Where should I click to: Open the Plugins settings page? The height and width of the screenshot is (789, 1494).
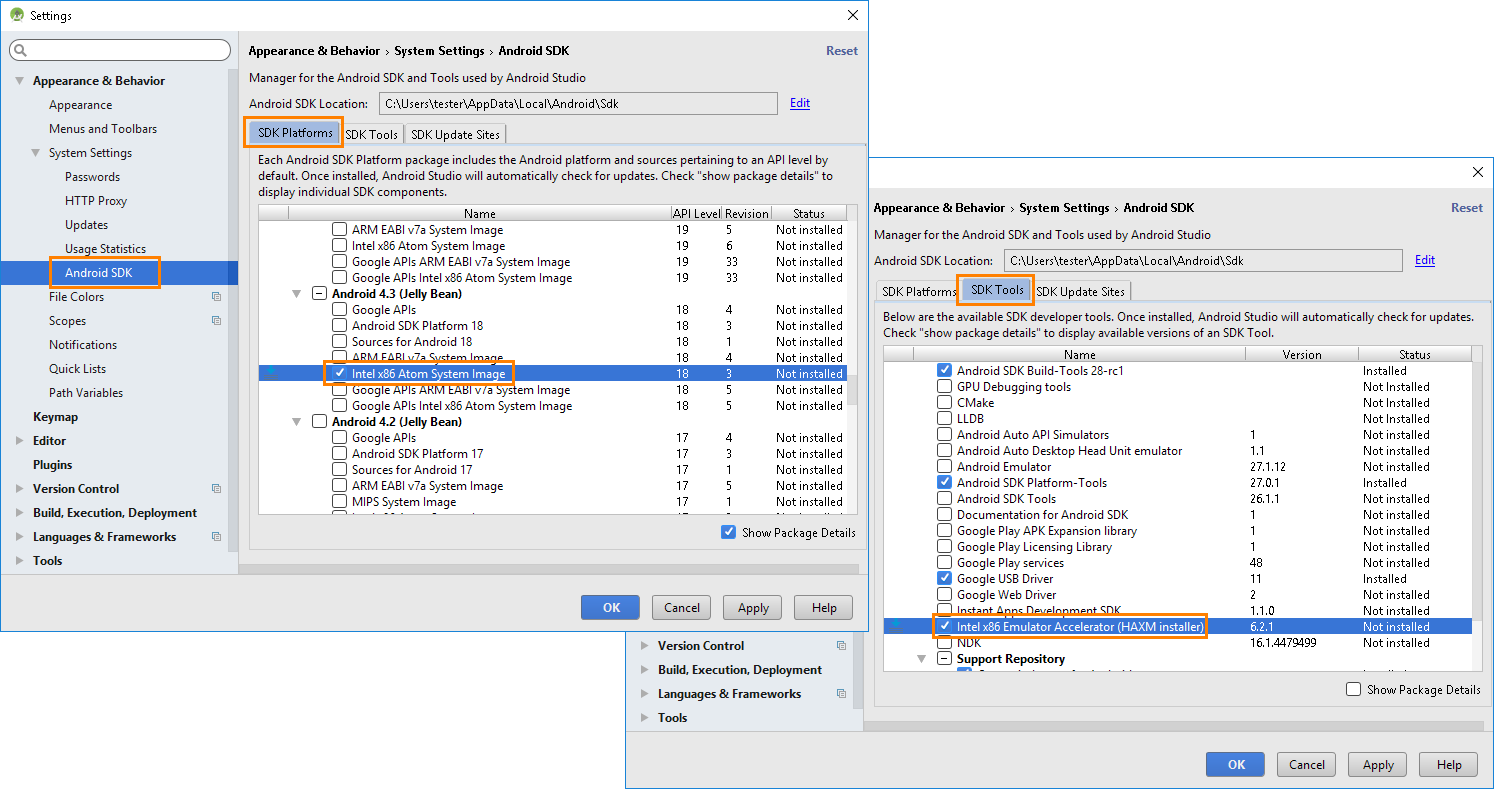(x=53, y=465)
